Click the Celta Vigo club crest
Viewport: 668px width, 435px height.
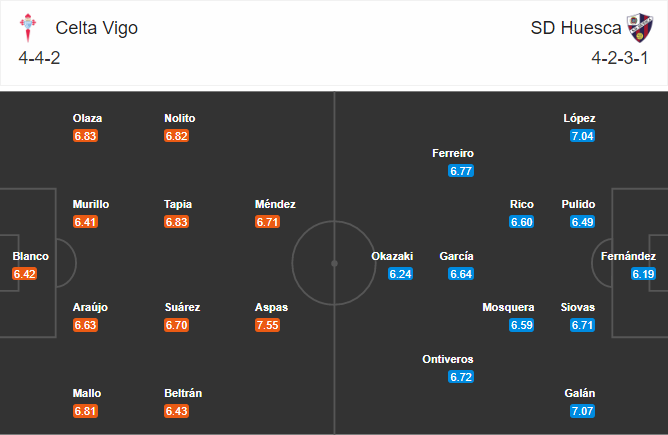tap(28, 28)
